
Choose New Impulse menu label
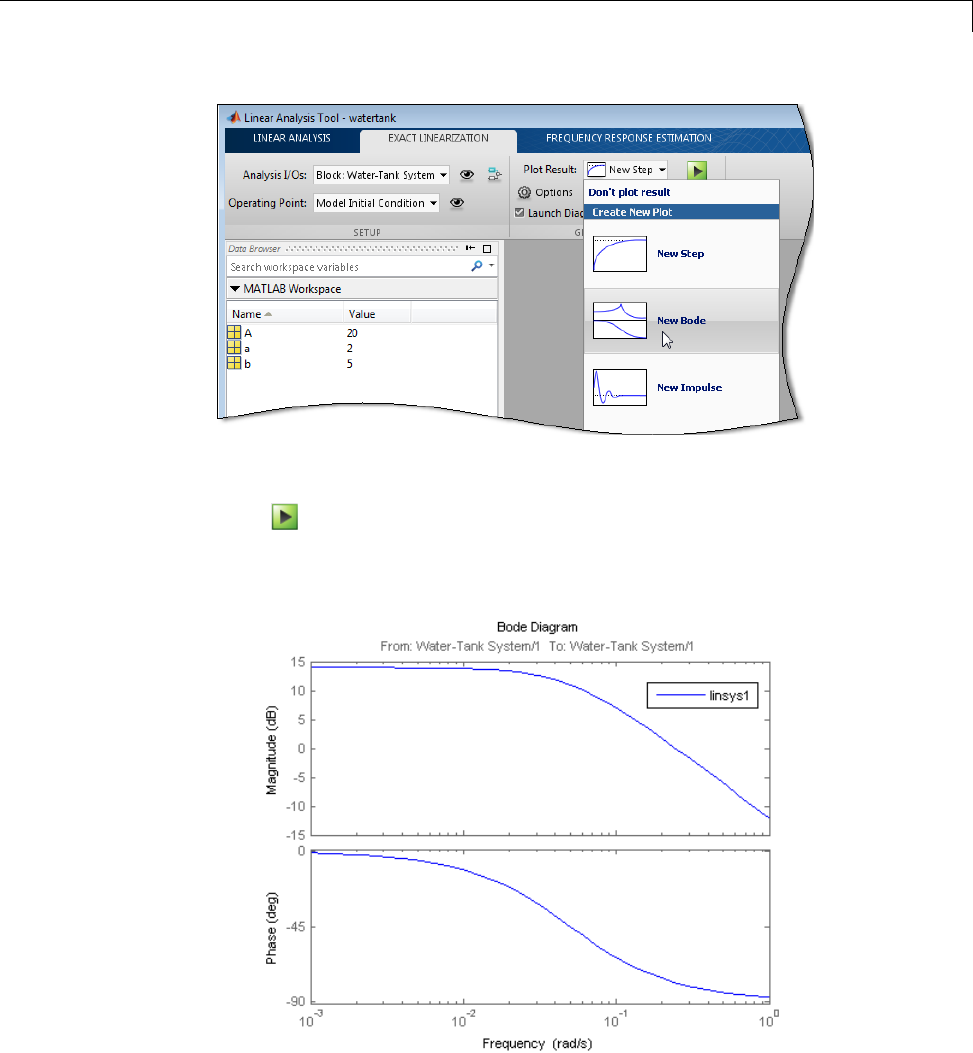(689, 387)
